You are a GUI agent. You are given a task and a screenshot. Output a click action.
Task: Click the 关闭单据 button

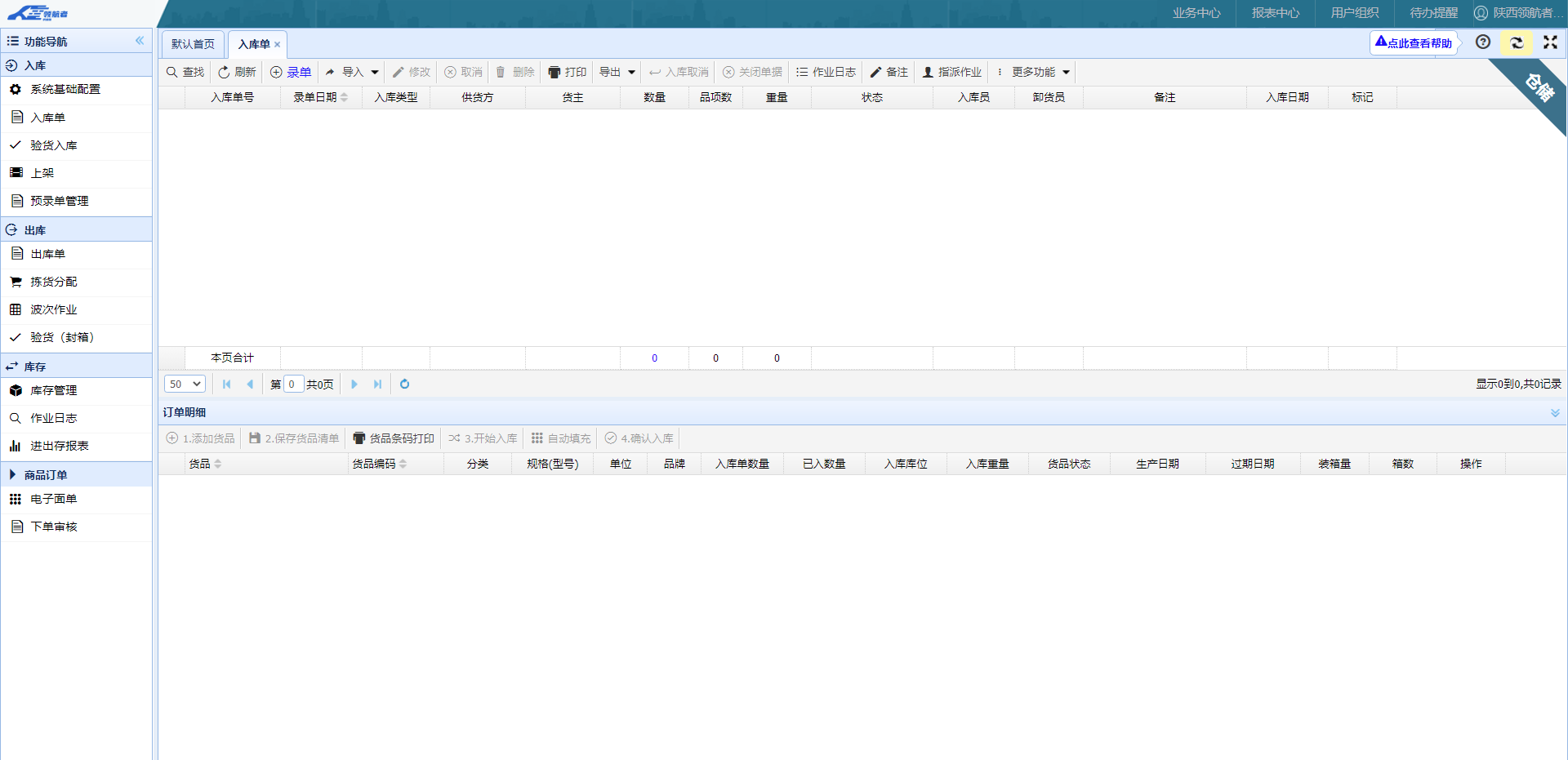(x=753, y=72)
